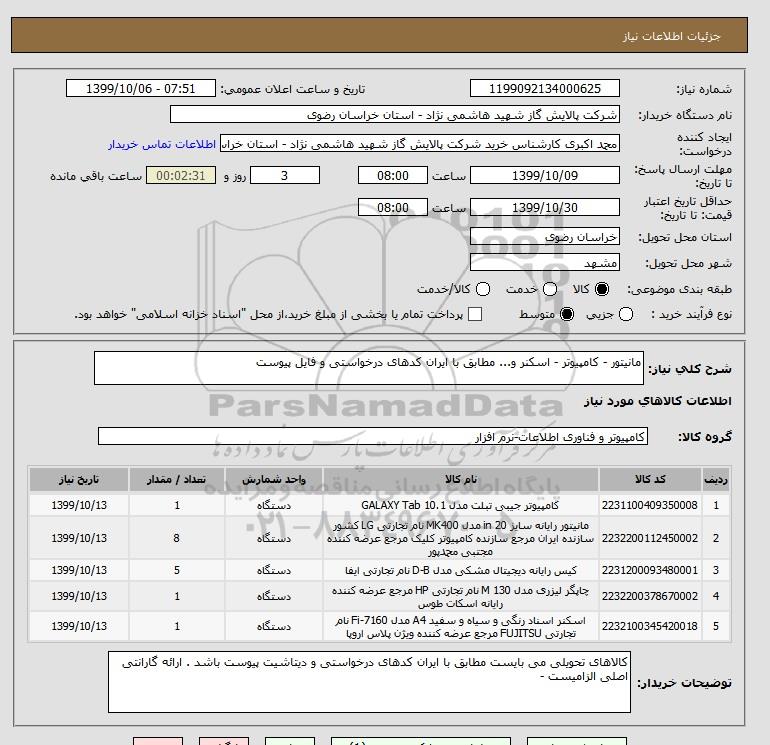
Task: Click the need date in the FUJITSU scanner row
Action: click(x=79, y=626)
